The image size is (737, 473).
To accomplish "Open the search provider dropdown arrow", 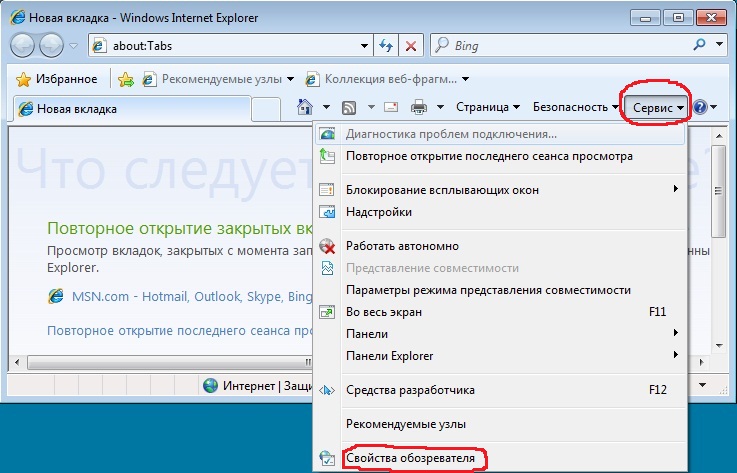I will [719, 45].
